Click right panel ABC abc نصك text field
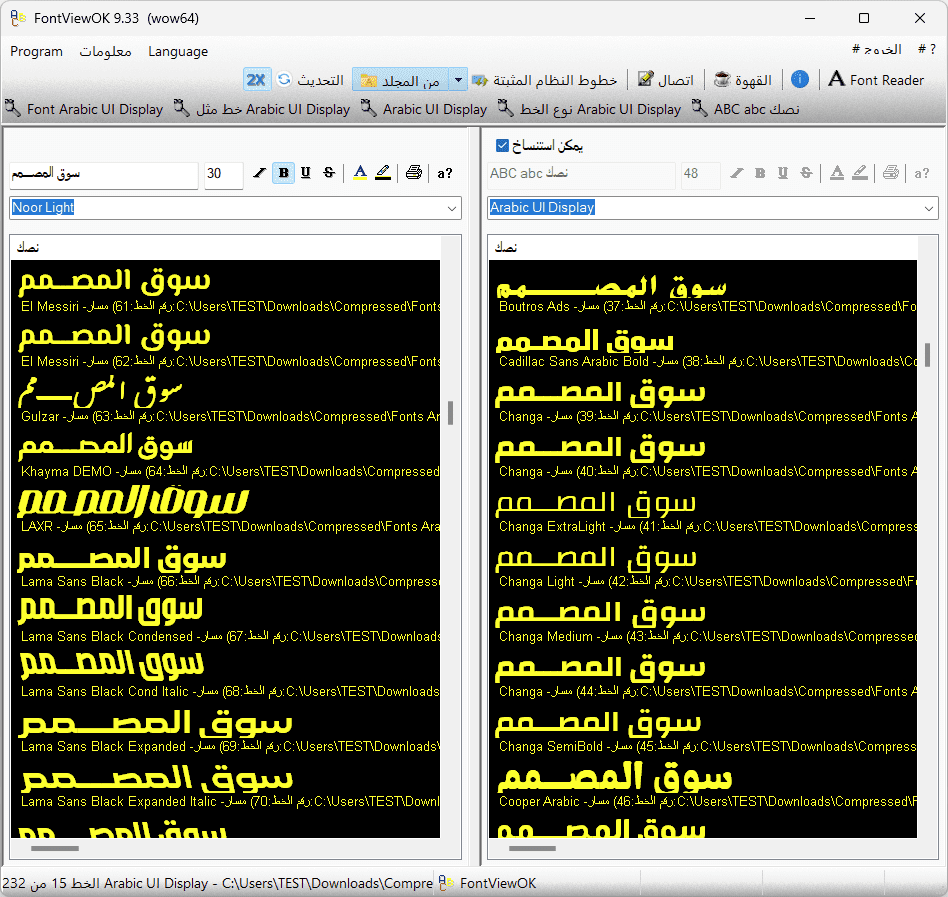 581,174
